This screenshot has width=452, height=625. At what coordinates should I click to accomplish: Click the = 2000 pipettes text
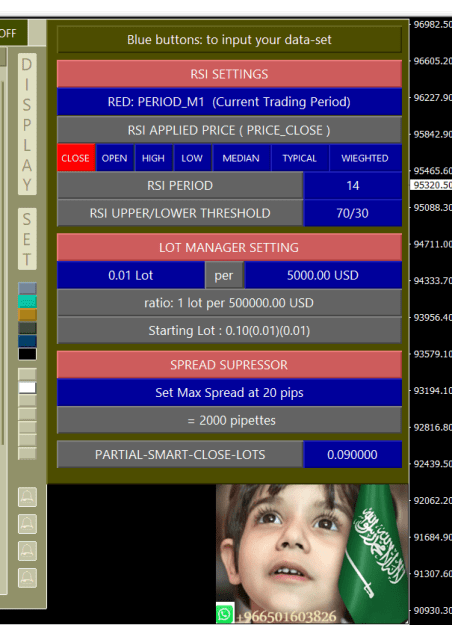(231, 420)
